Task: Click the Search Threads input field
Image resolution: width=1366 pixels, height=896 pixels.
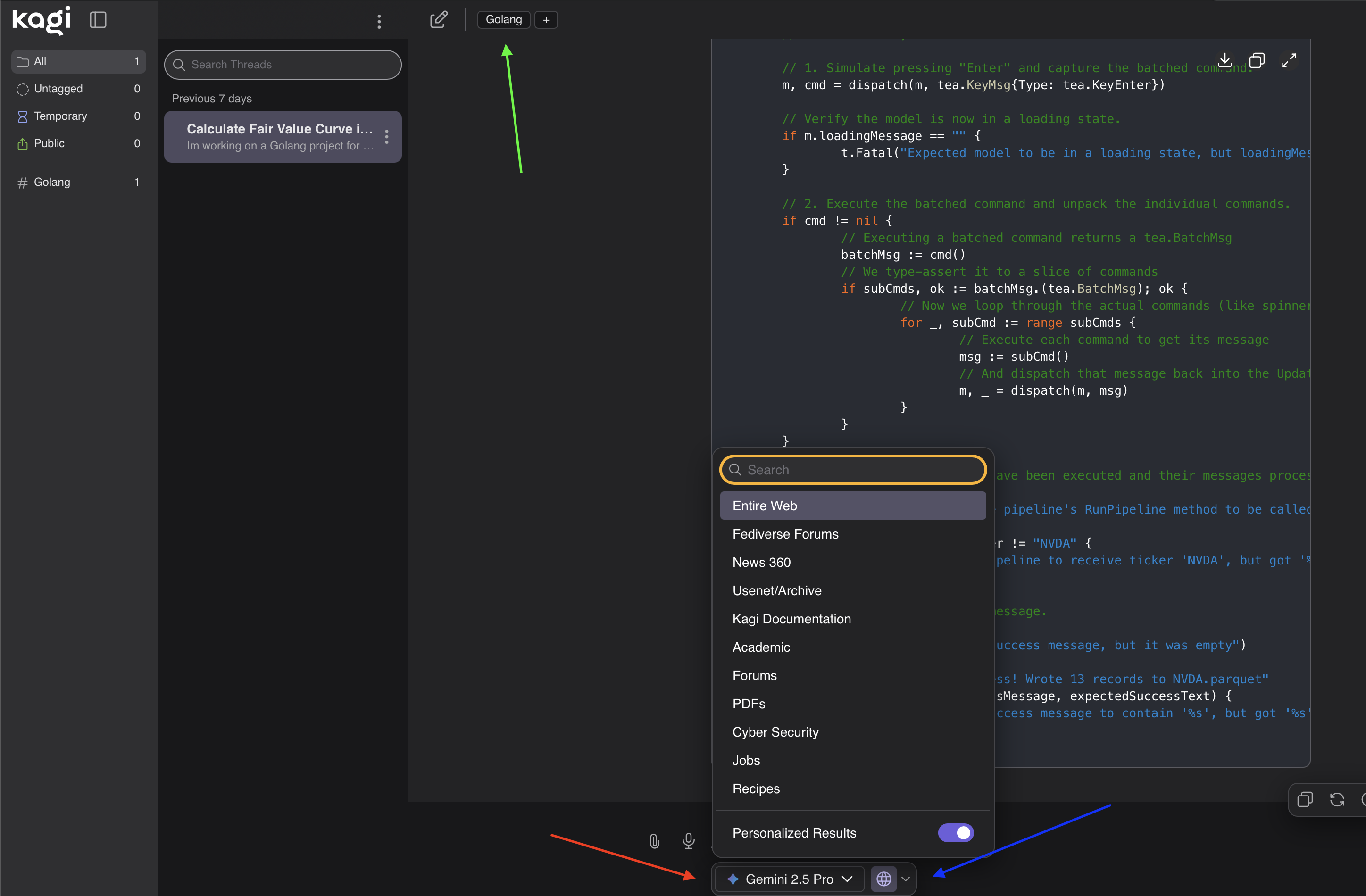Action: pos(283,65)
